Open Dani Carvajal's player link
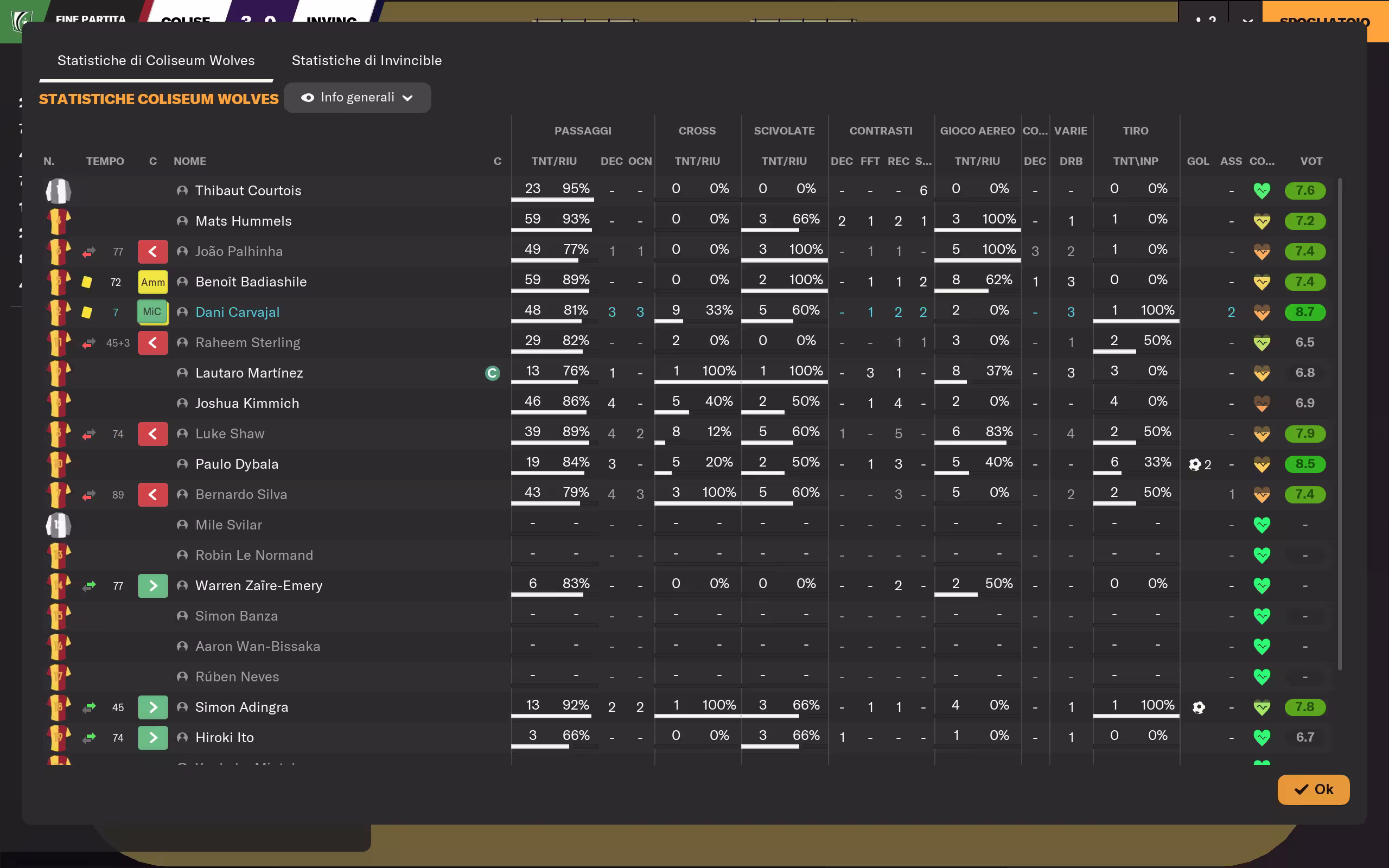The image size is (1389, 868). (237, 312)
